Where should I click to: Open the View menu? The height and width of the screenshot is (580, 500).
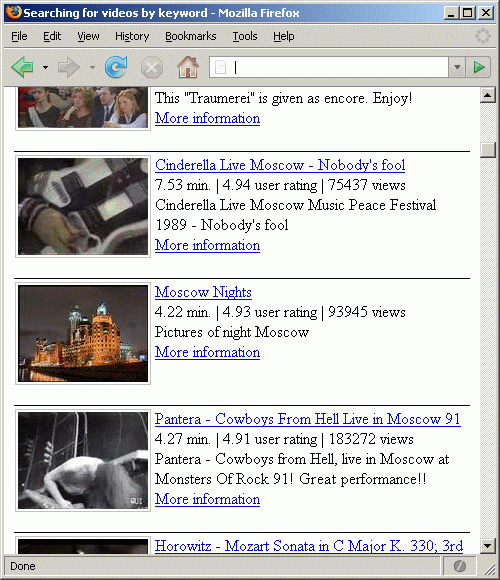coord(88,36)
